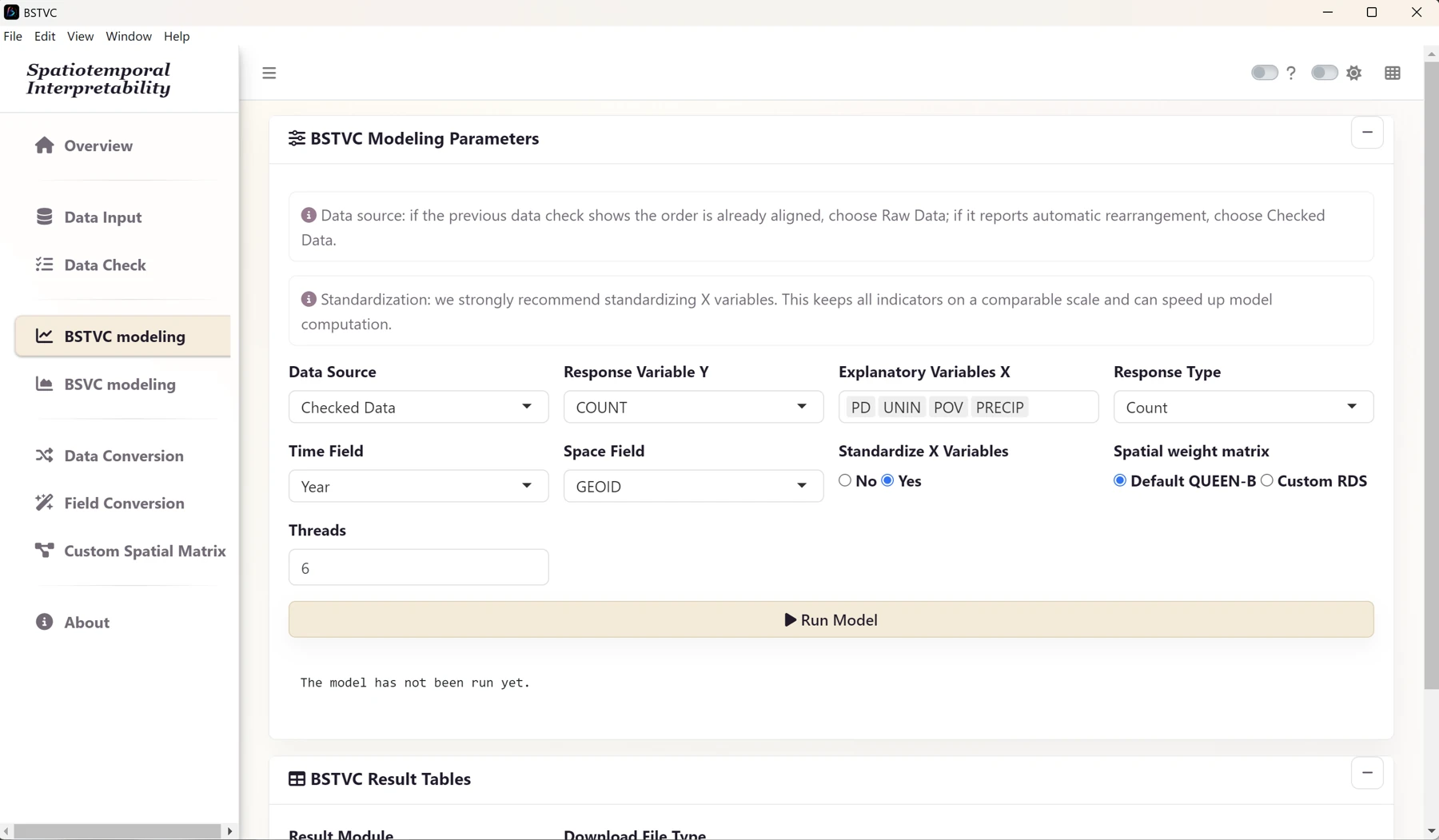
Task: Open the Help menu
Action: [x=177, y=36]
